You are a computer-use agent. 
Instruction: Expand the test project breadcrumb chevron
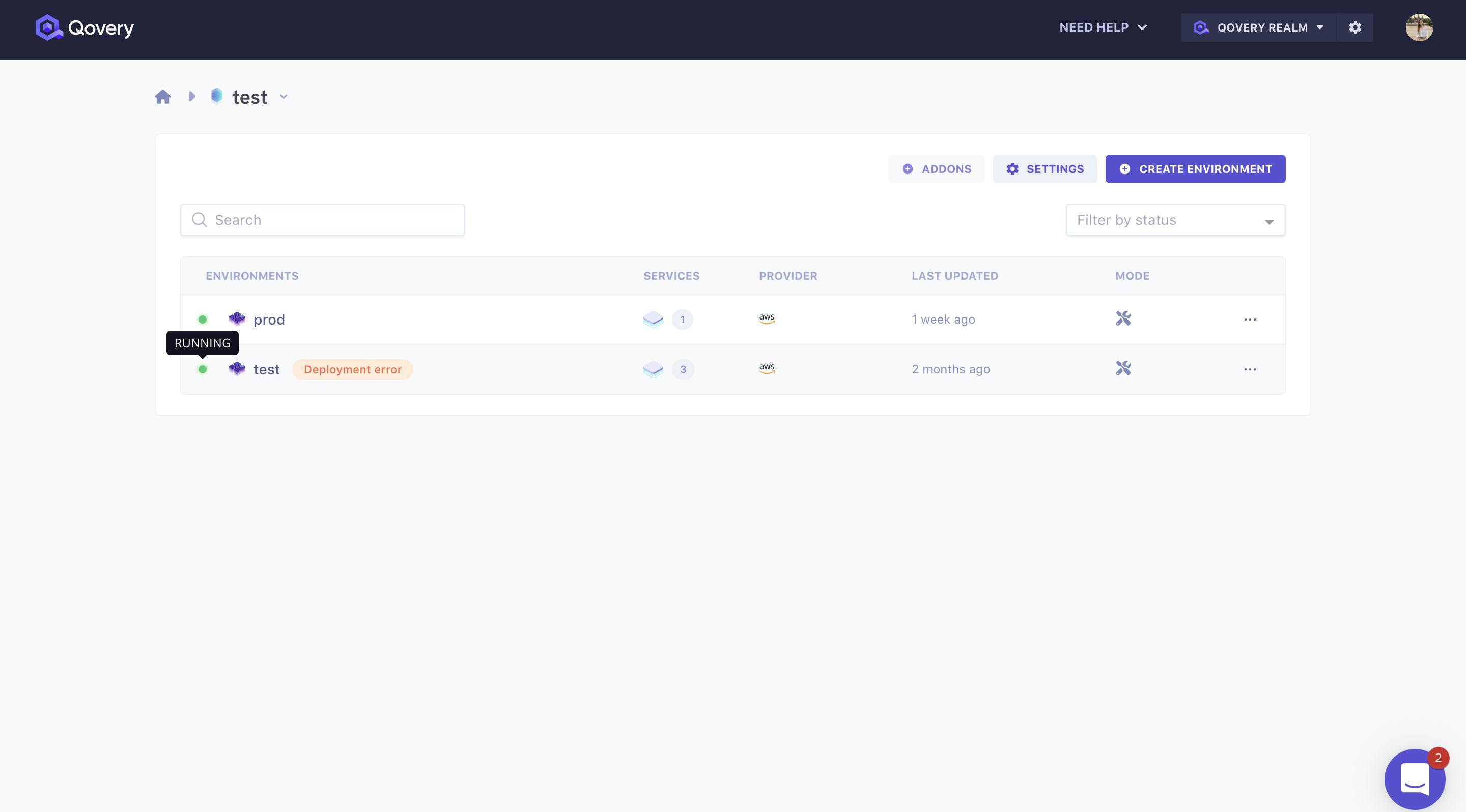(284, 97)
